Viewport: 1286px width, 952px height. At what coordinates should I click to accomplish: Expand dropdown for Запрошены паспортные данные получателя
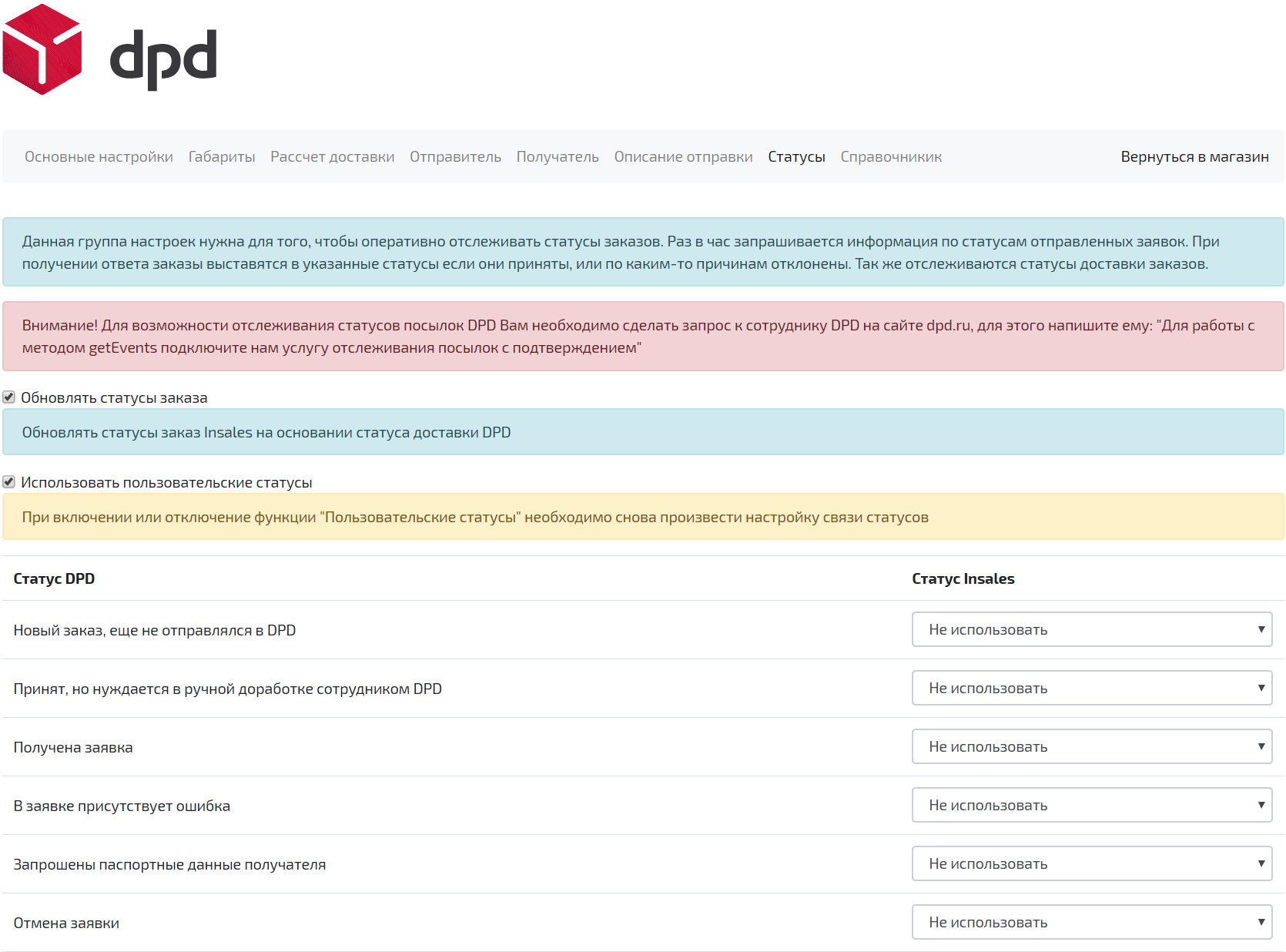point(1092,863)
